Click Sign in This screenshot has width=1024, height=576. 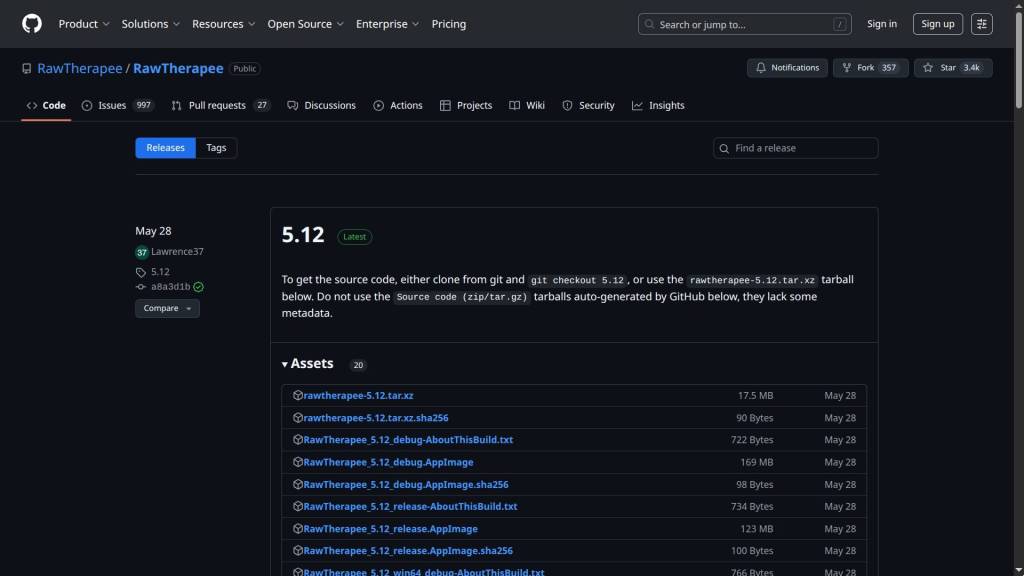[x=882, y=24]
